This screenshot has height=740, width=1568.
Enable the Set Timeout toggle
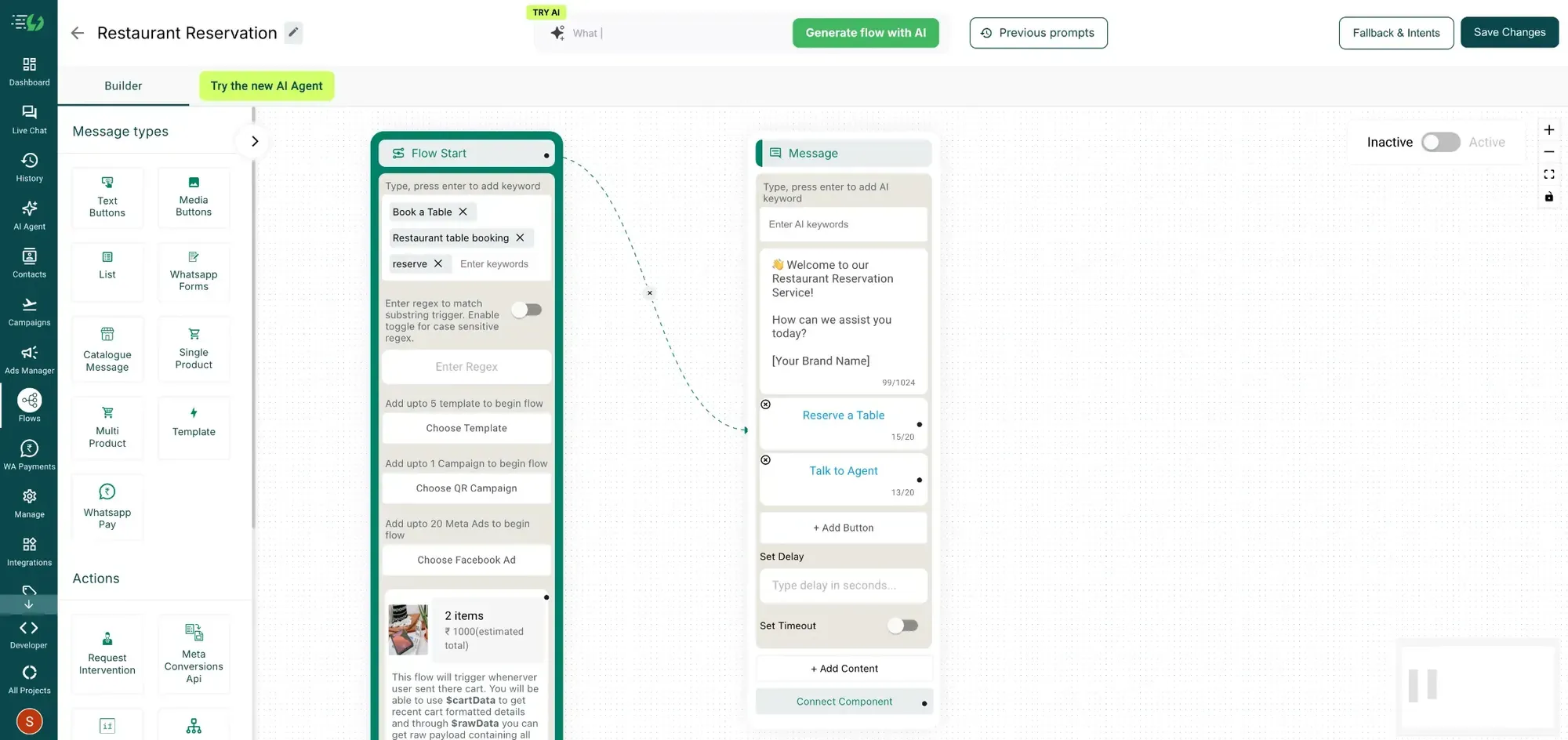click(902, 626)
